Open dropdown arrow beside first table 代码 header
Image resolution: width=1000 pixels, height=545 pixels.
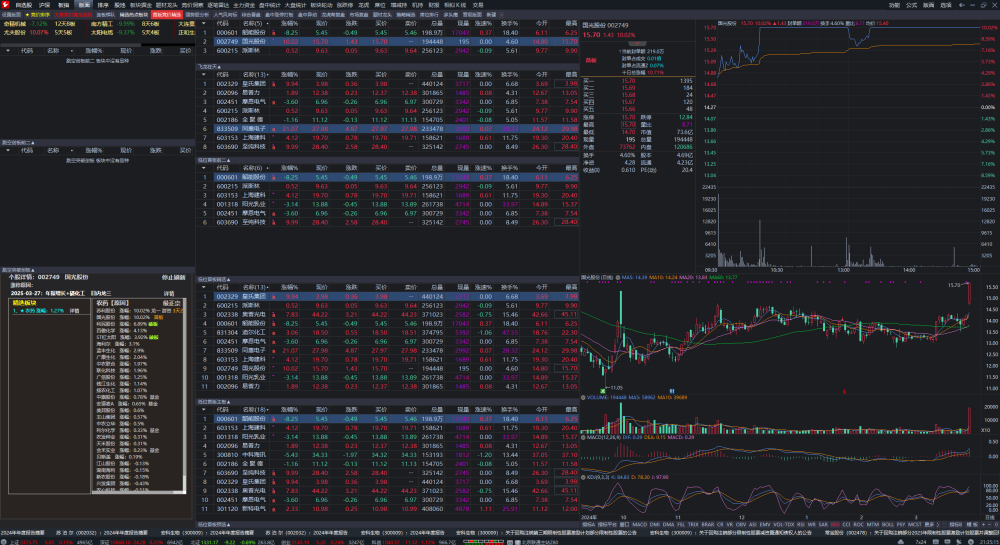204,23
